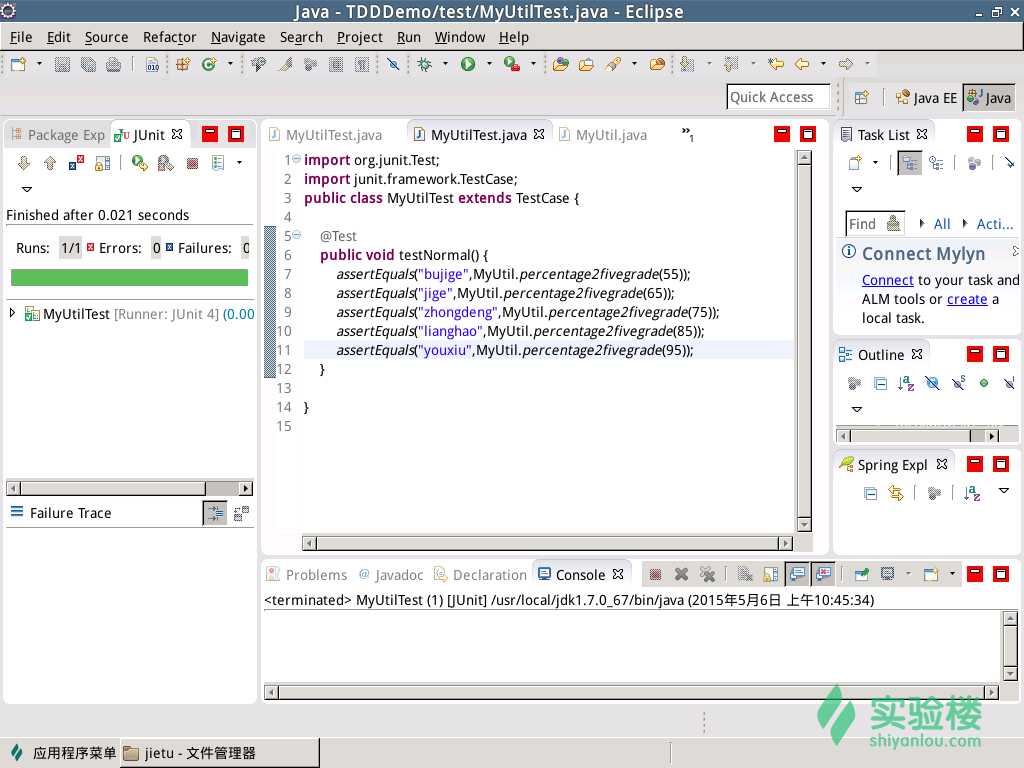Click the New Java Class icon
Image resolution: width=1024 pixels, height=768 pixels.
click(x=209, y=64)
